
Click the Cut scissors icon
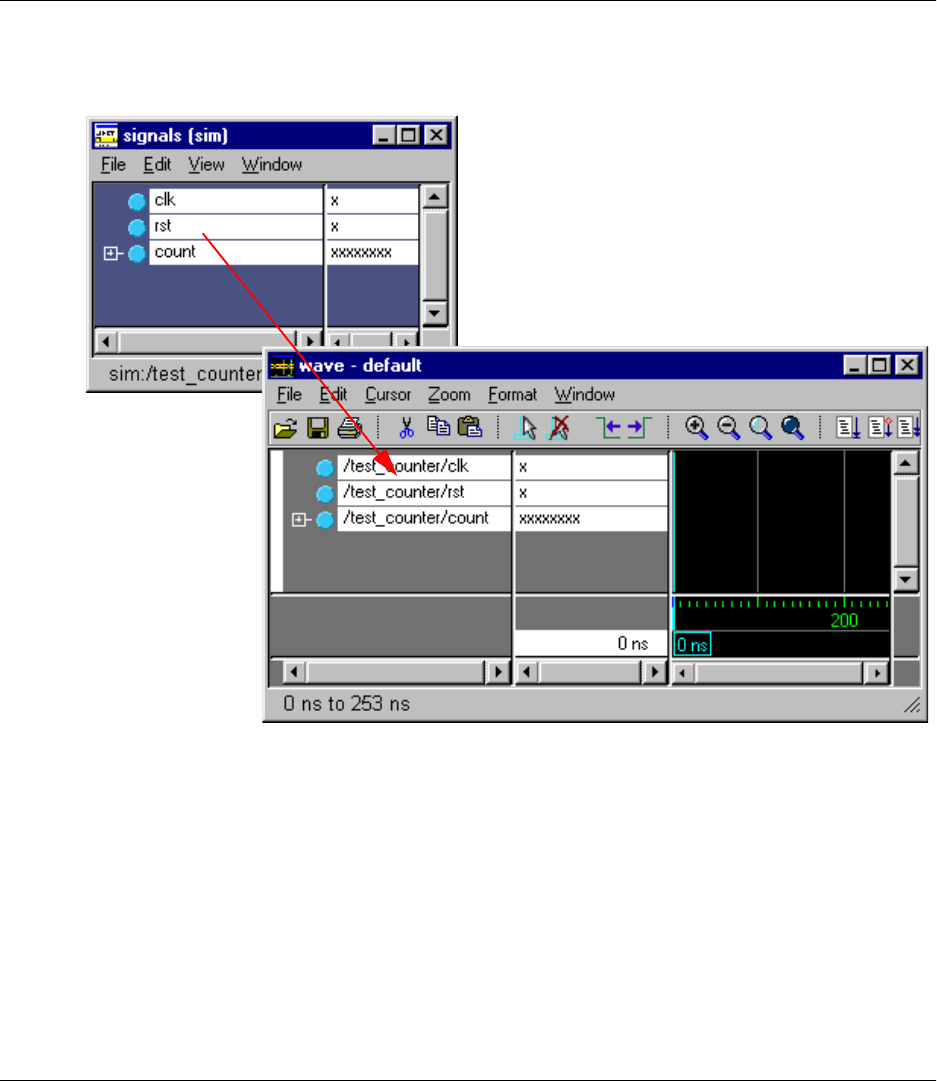[406, 428]
